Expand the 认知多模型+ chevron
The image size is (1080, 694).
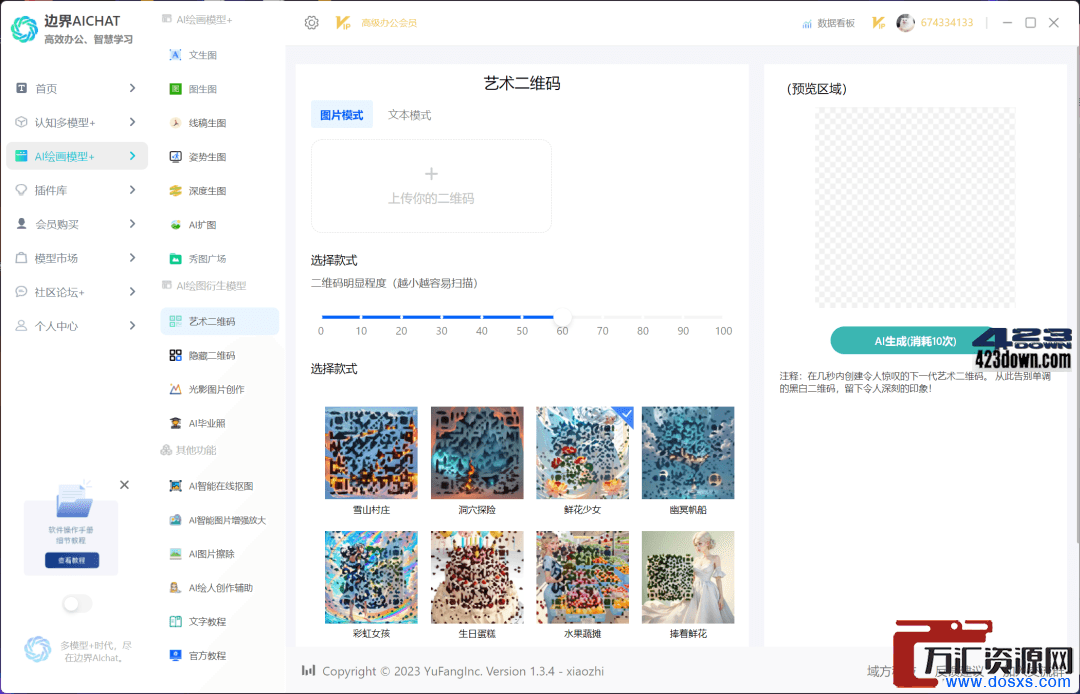tap(132, 122)
